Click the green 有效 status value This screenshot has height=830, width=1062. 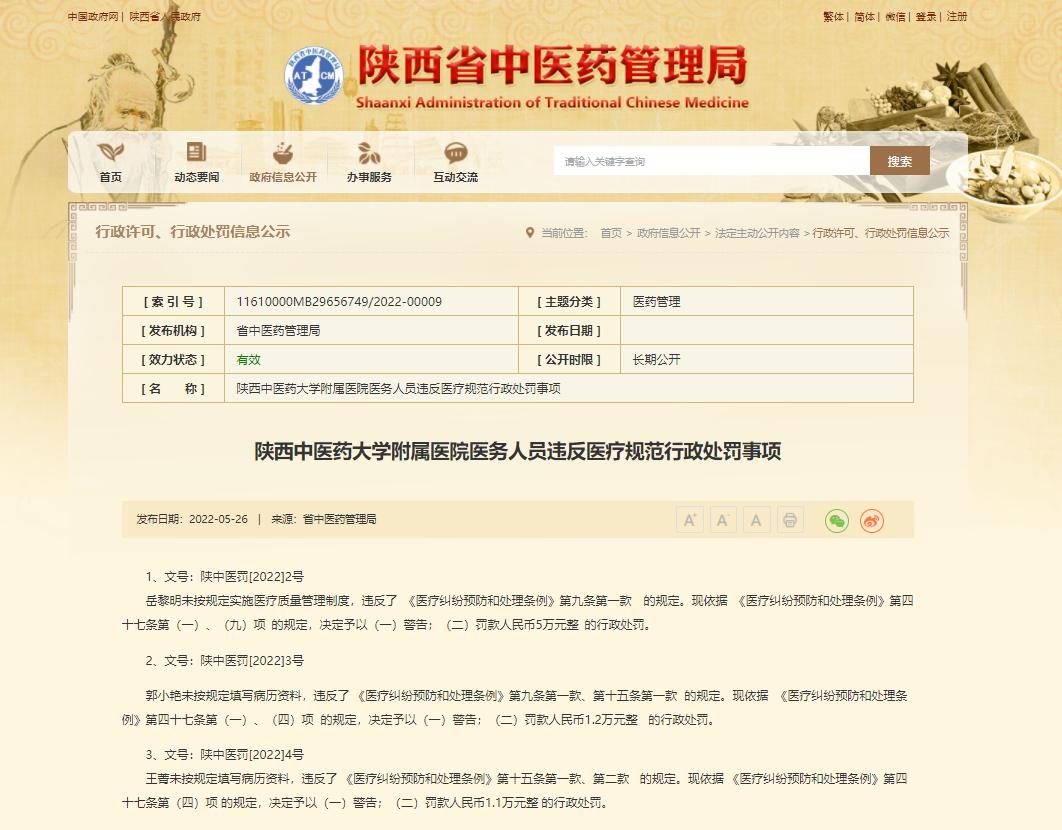coord(248,360)
